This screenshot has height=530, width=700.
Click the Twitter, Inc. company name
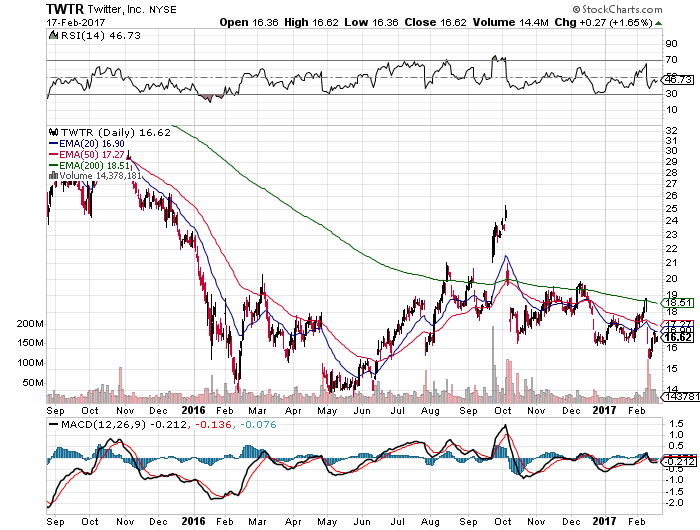click(117, 9)
